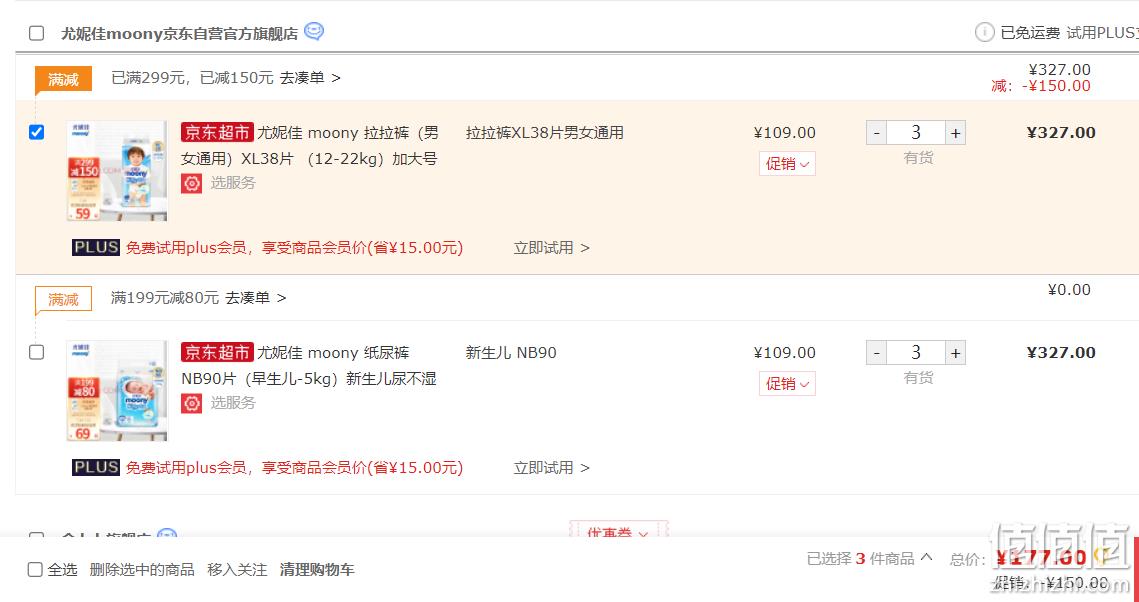The width and height of the screenshot is (1139, 602).
Task: Click the PLUS badge under the 纸尿裤 item
Action: [x=96, y=468]
